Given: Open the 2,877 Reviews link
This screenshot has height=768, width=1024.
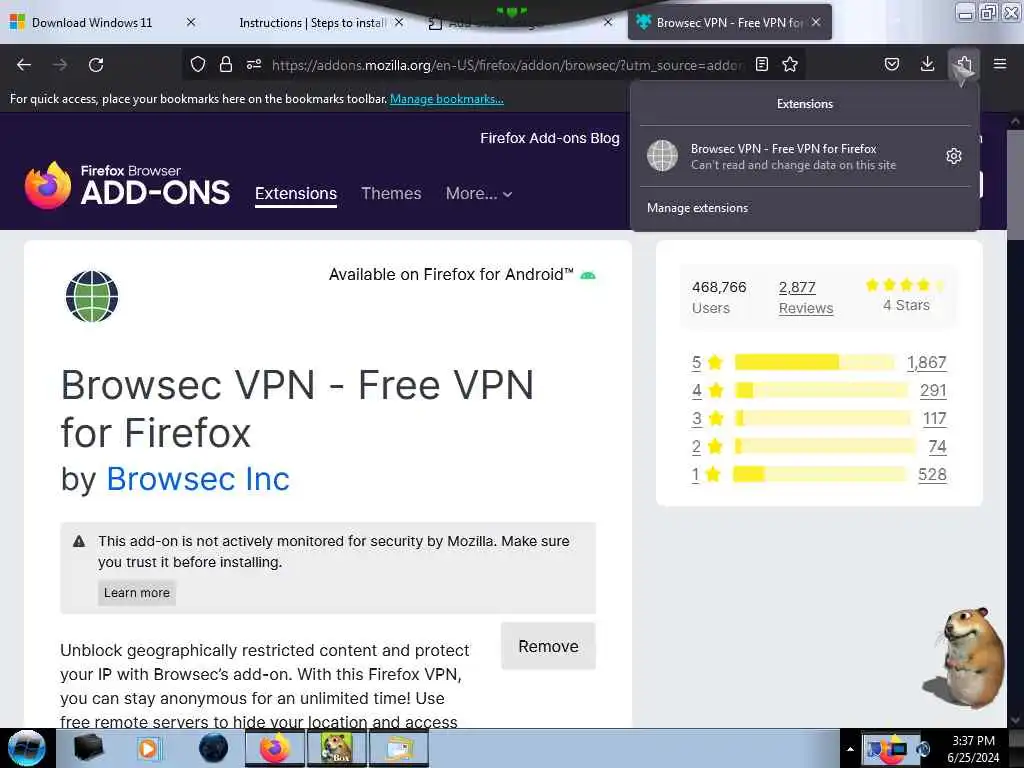Looking at the screenshot, I should click(806, 298).
